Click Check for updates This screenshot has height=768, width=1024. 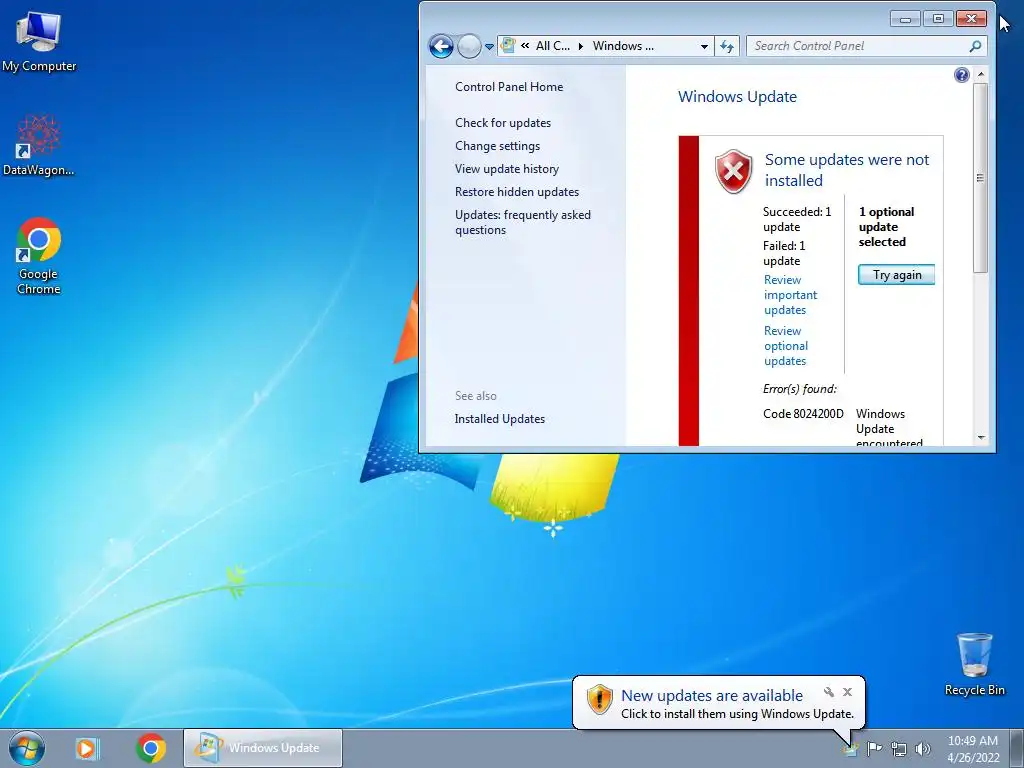(503, 123)
